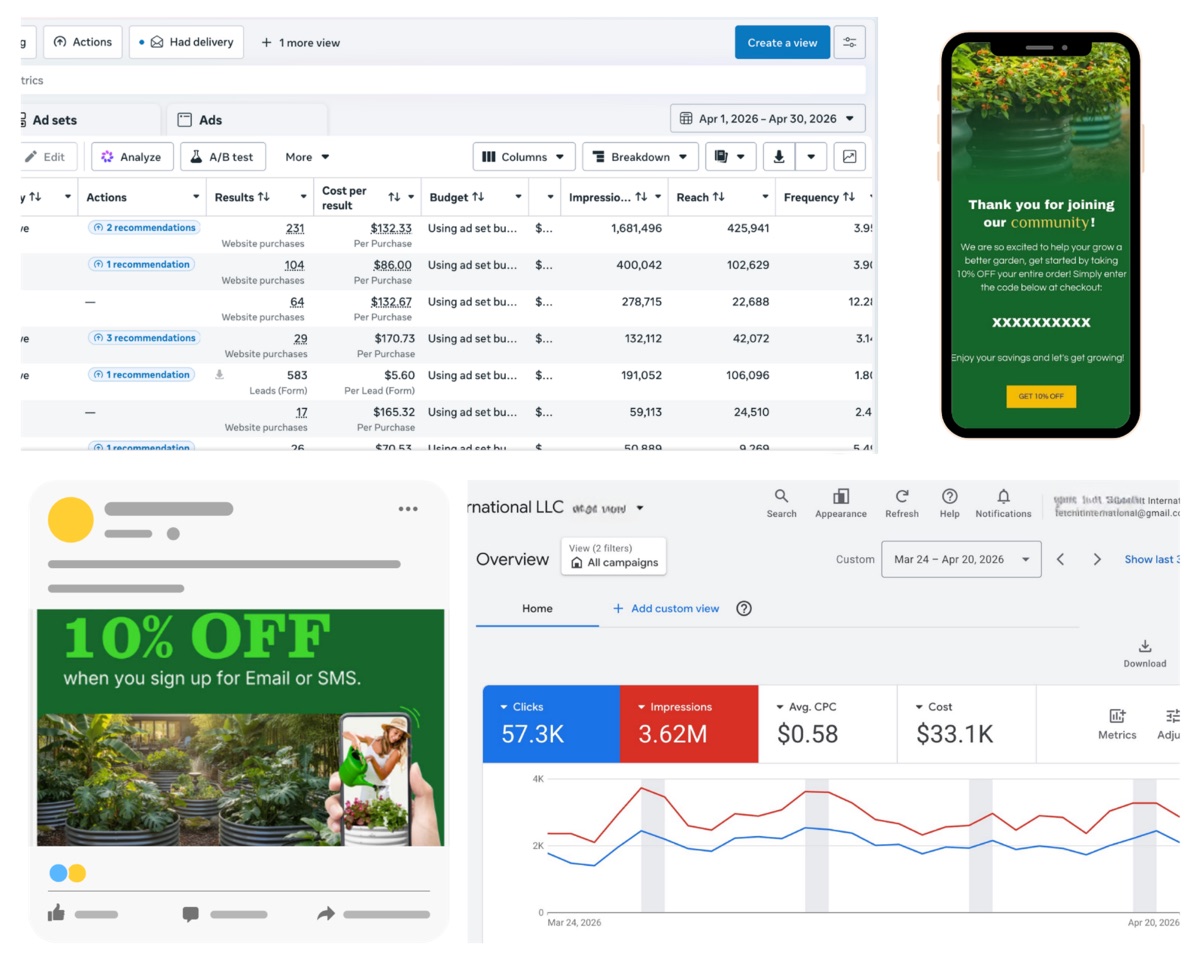Image resolution: width=1200 pixels, height=960 pixels.
Task: Open the Mar 24 – Apr 20, 2026 date dropdown
Action: pyautogui.click(x=961, y=559)
